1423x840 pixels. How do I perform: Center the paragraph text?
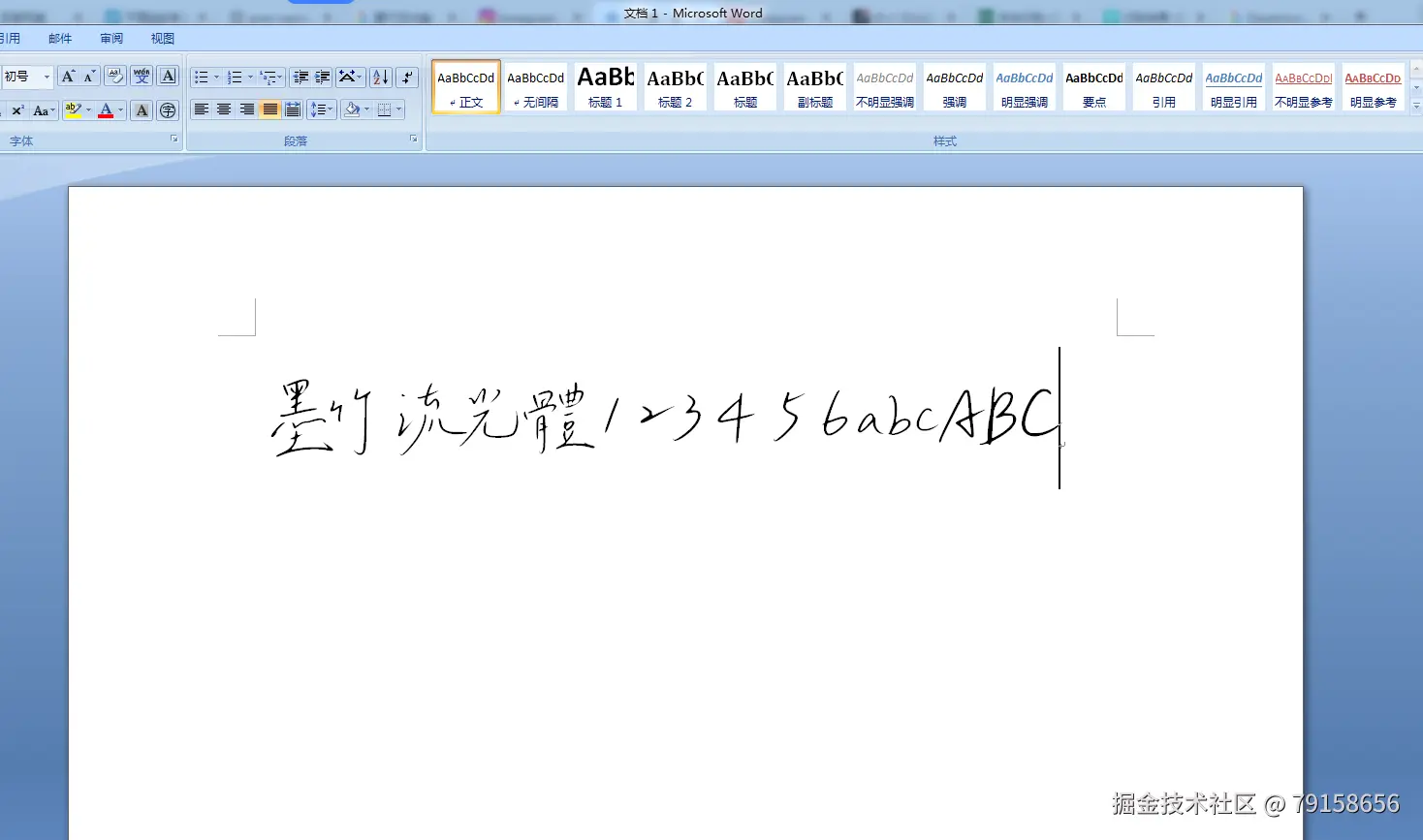tap(224, 110)
